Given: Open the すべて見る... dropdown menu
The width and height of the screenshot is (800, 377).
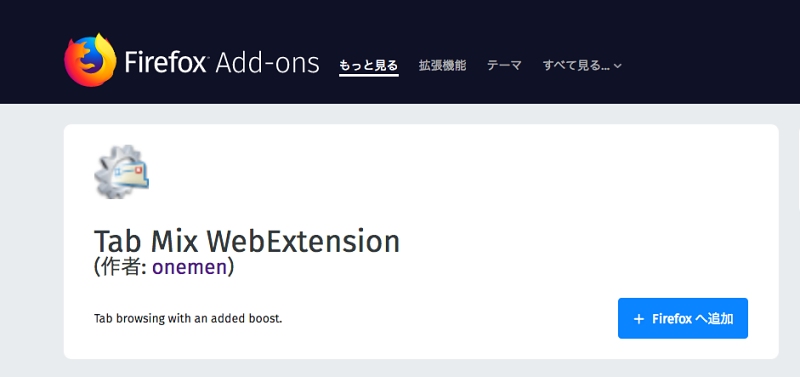Looking at the screenshot, I should 582,65.
